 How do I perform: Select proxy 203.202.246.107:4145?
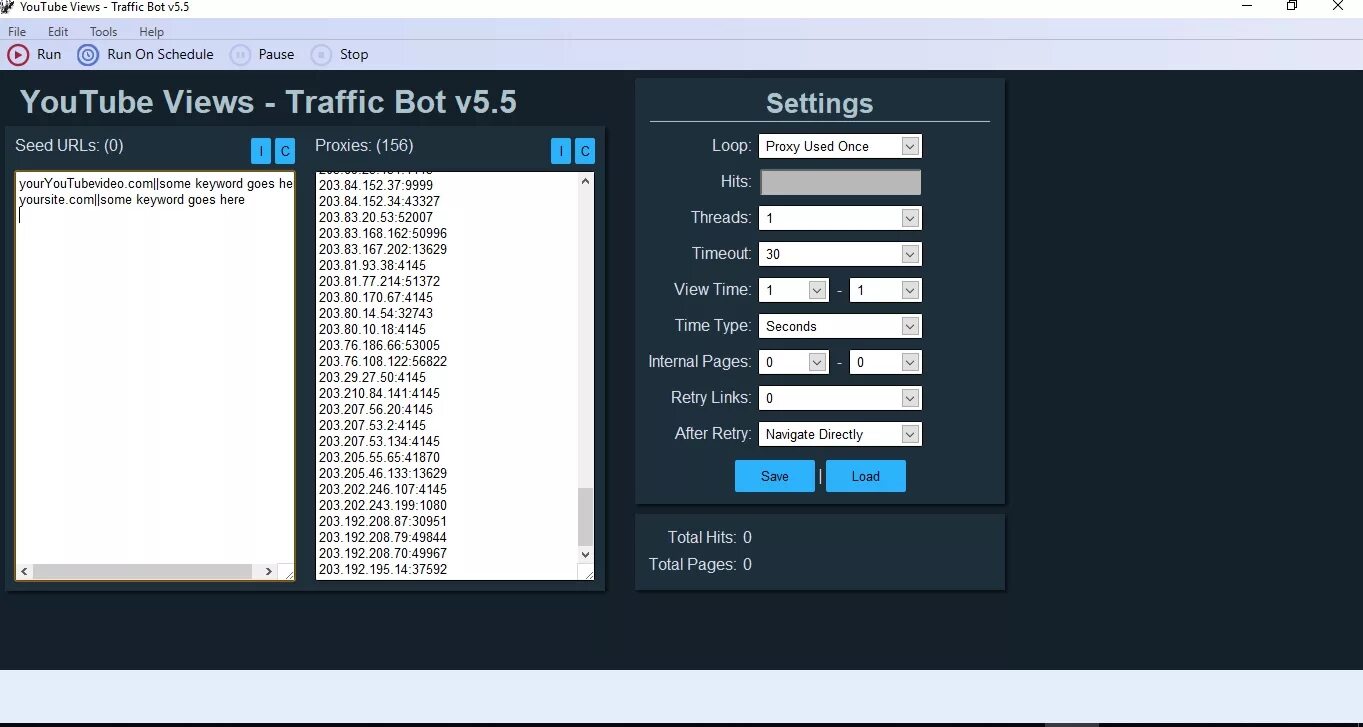[x=383, y=489]
